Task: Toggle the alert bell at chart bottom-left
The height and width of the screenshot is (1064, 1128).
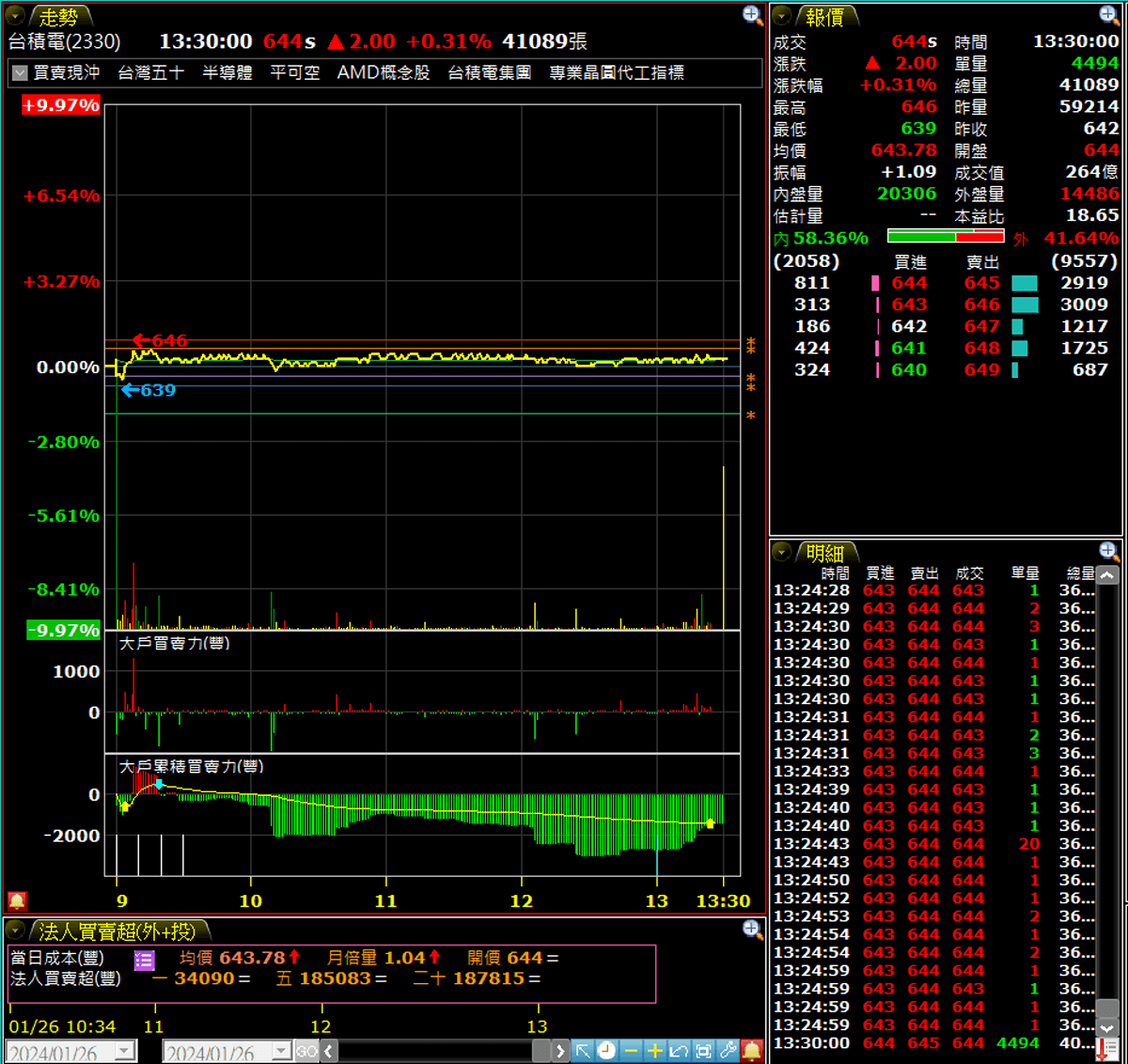Action: click(17, 900)
